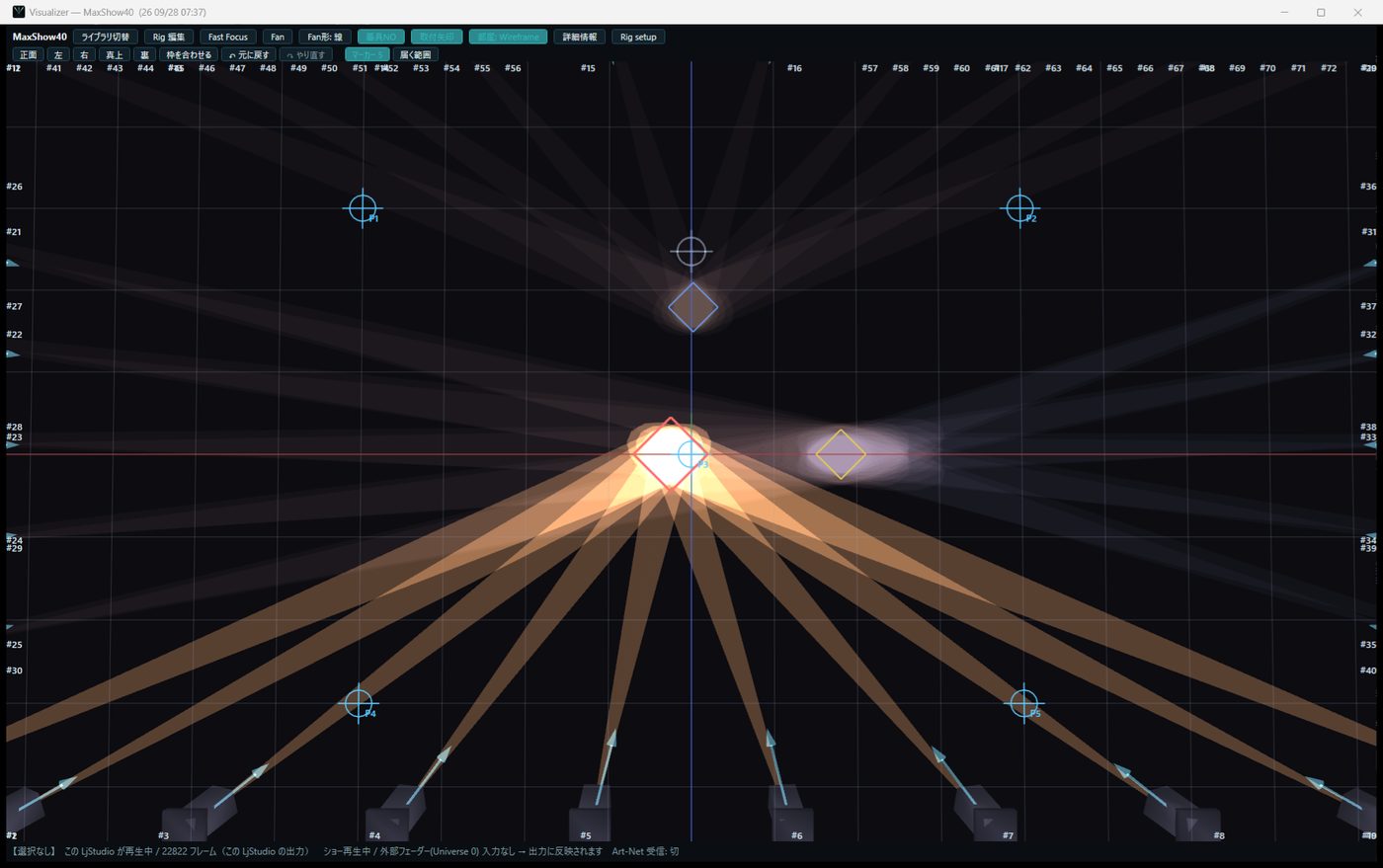Toggle the 届く範囲 reach range display
This screenshot has width=1383, height=868.
point(415,54)
